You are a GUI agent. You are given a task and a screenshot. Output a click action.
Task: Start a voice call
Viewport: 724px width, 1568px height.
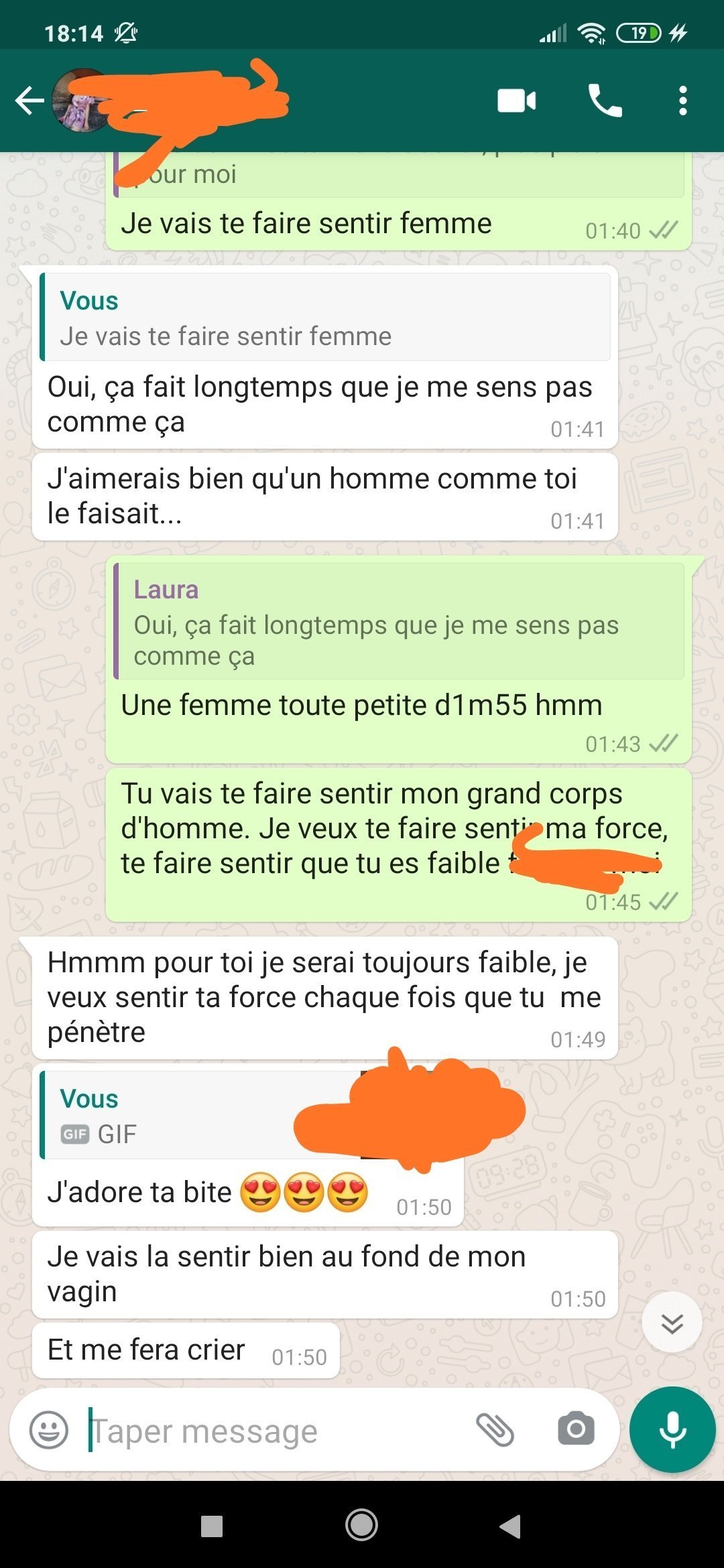click(605, 101)
